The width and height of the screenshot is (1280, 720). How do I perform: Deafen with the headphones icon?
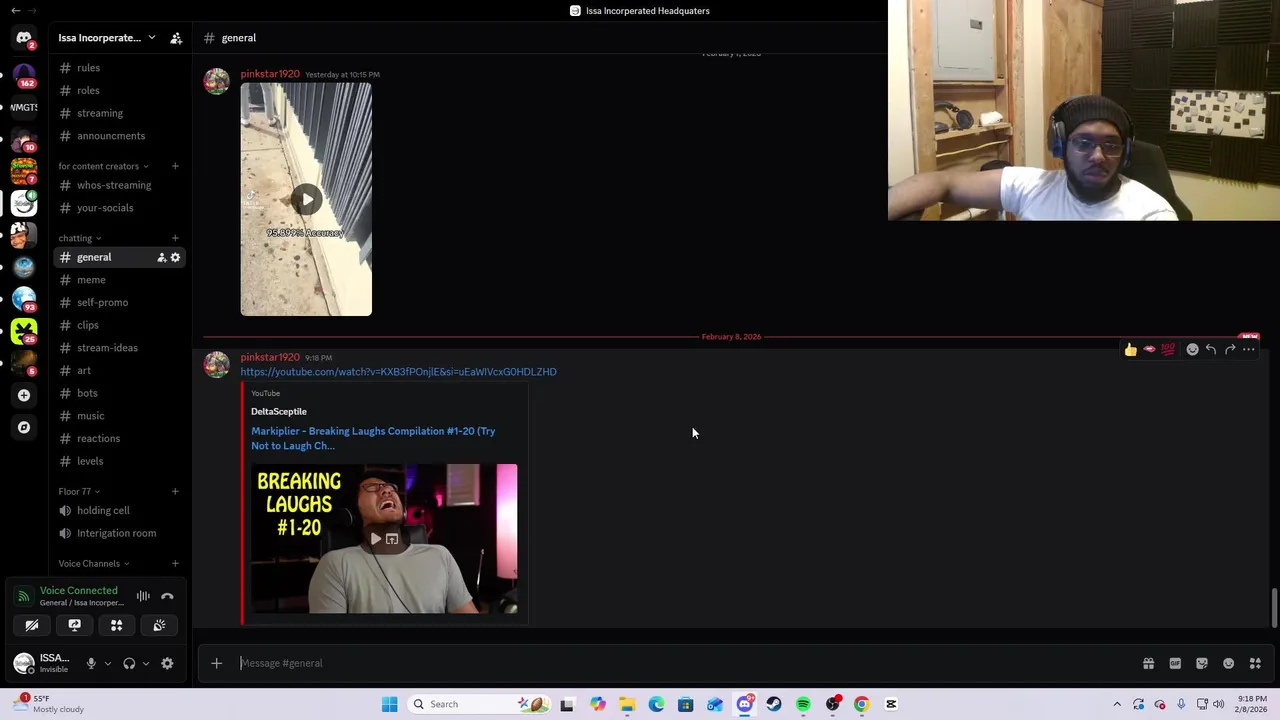(x=129, y=663)
